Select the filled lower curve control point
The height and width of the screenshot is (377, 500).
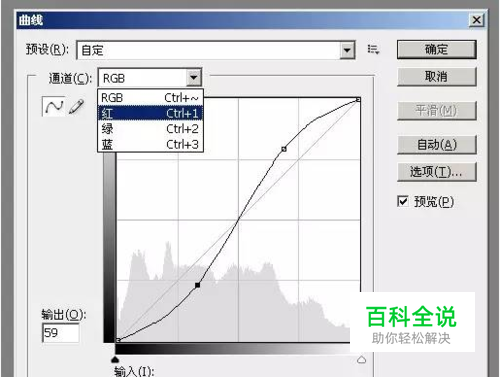click(x=197, y=285)
